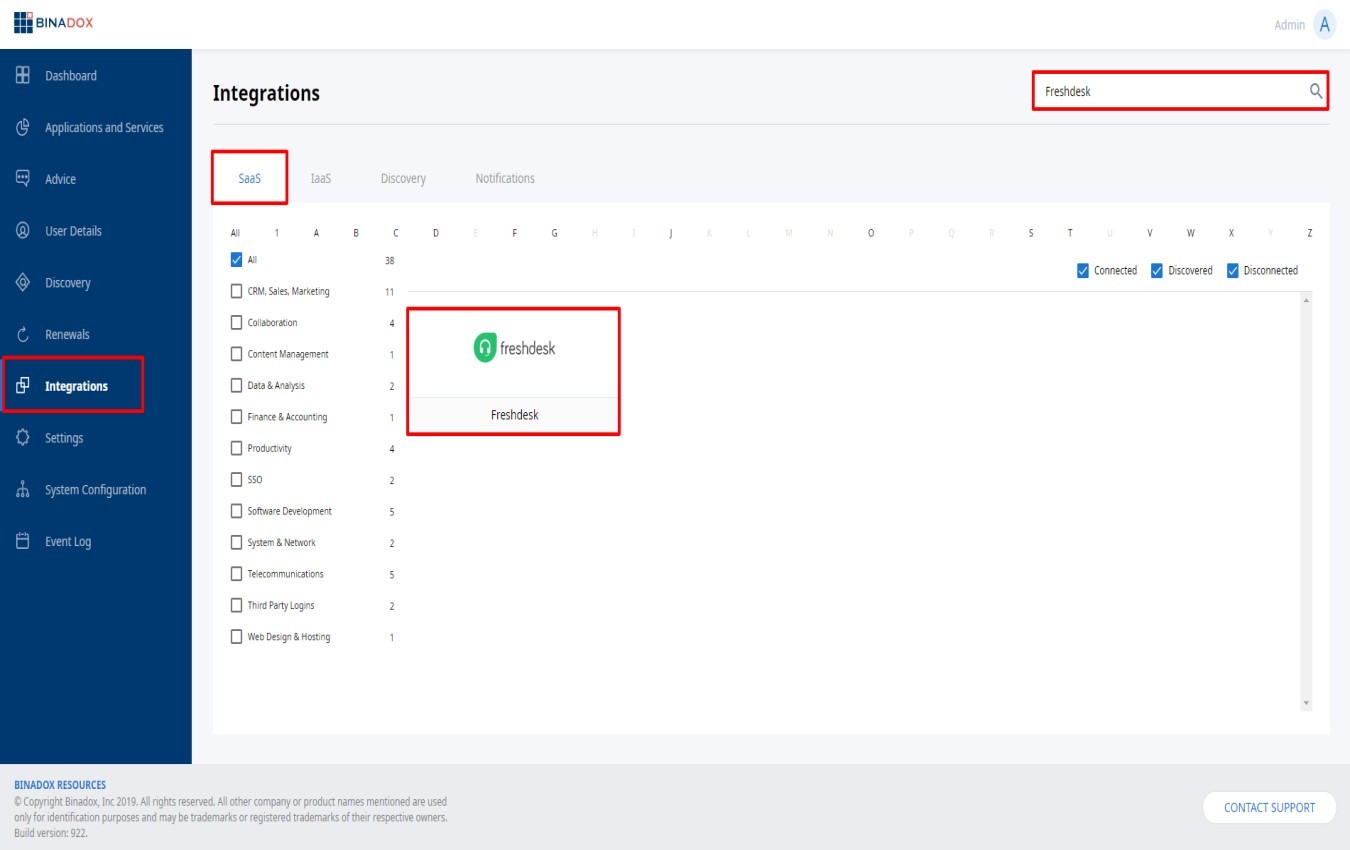Filter integrations by letter O
The image size is (1350, 850).
pyautogui.click(x=871, y=233)
